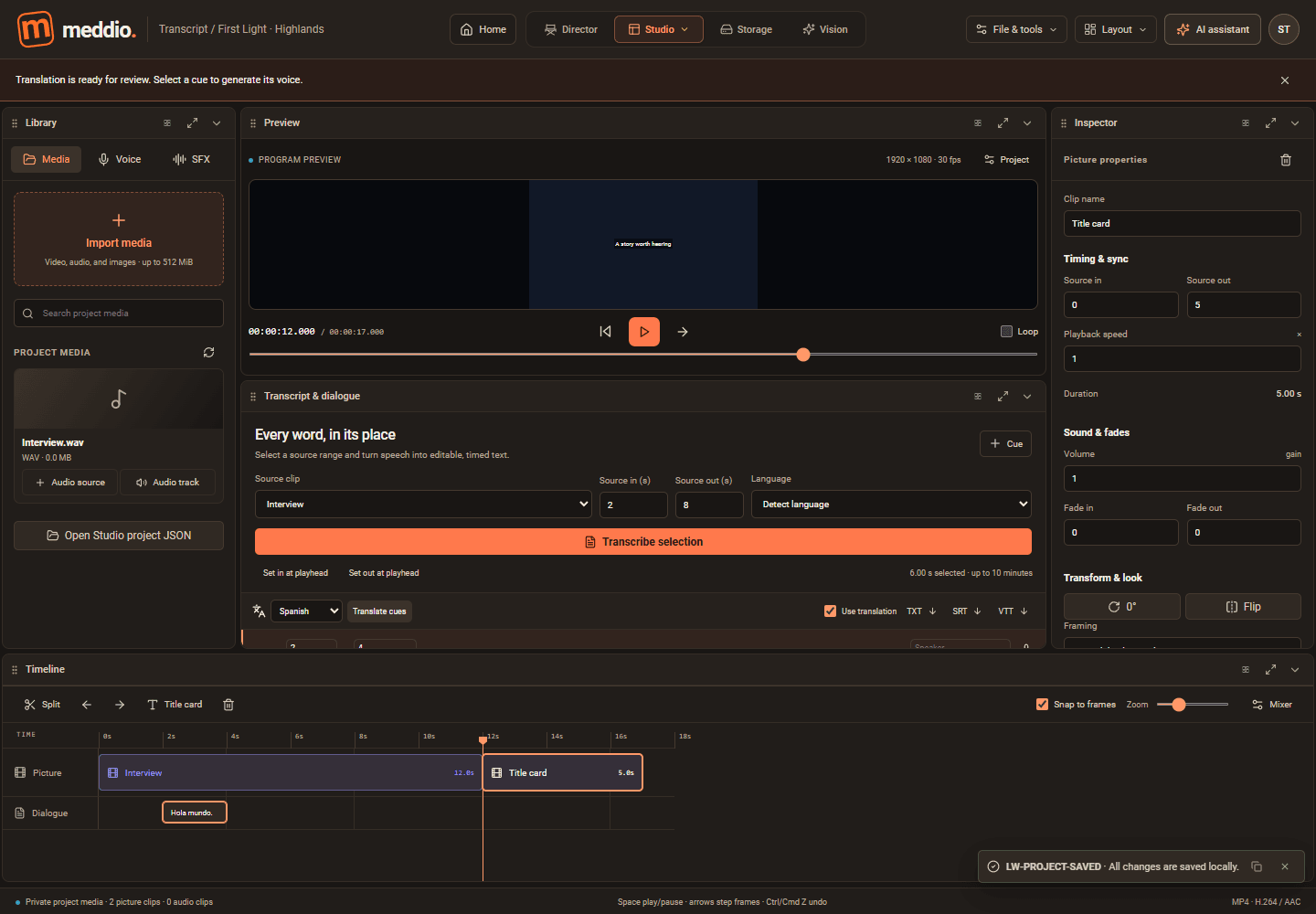Screen dimensions: 1316x914
Task: Open Library panel options icon
Action: coord(167,122)
